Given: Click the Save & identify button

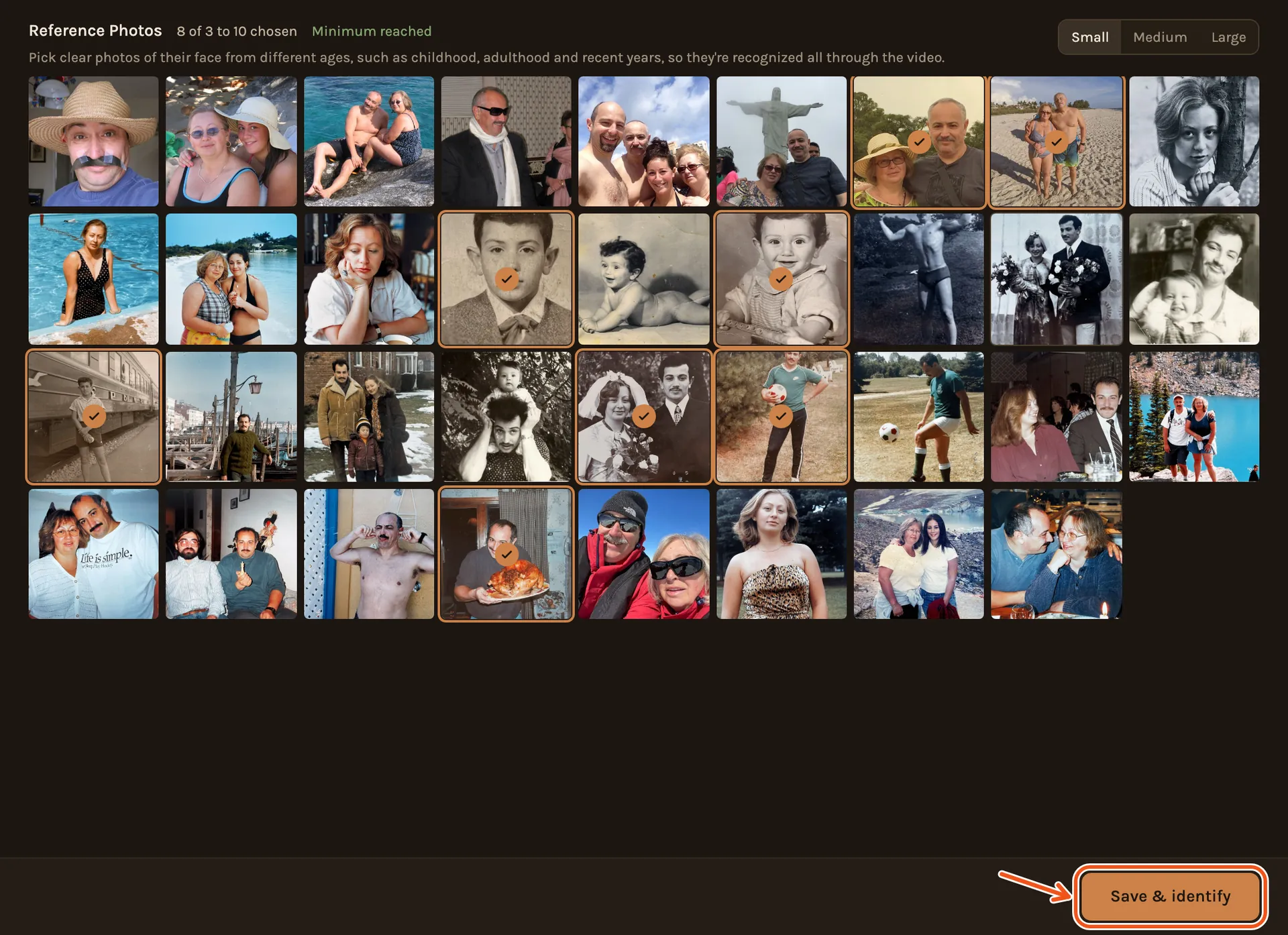Looking at the screenshot, I should tap(1170, 896).
